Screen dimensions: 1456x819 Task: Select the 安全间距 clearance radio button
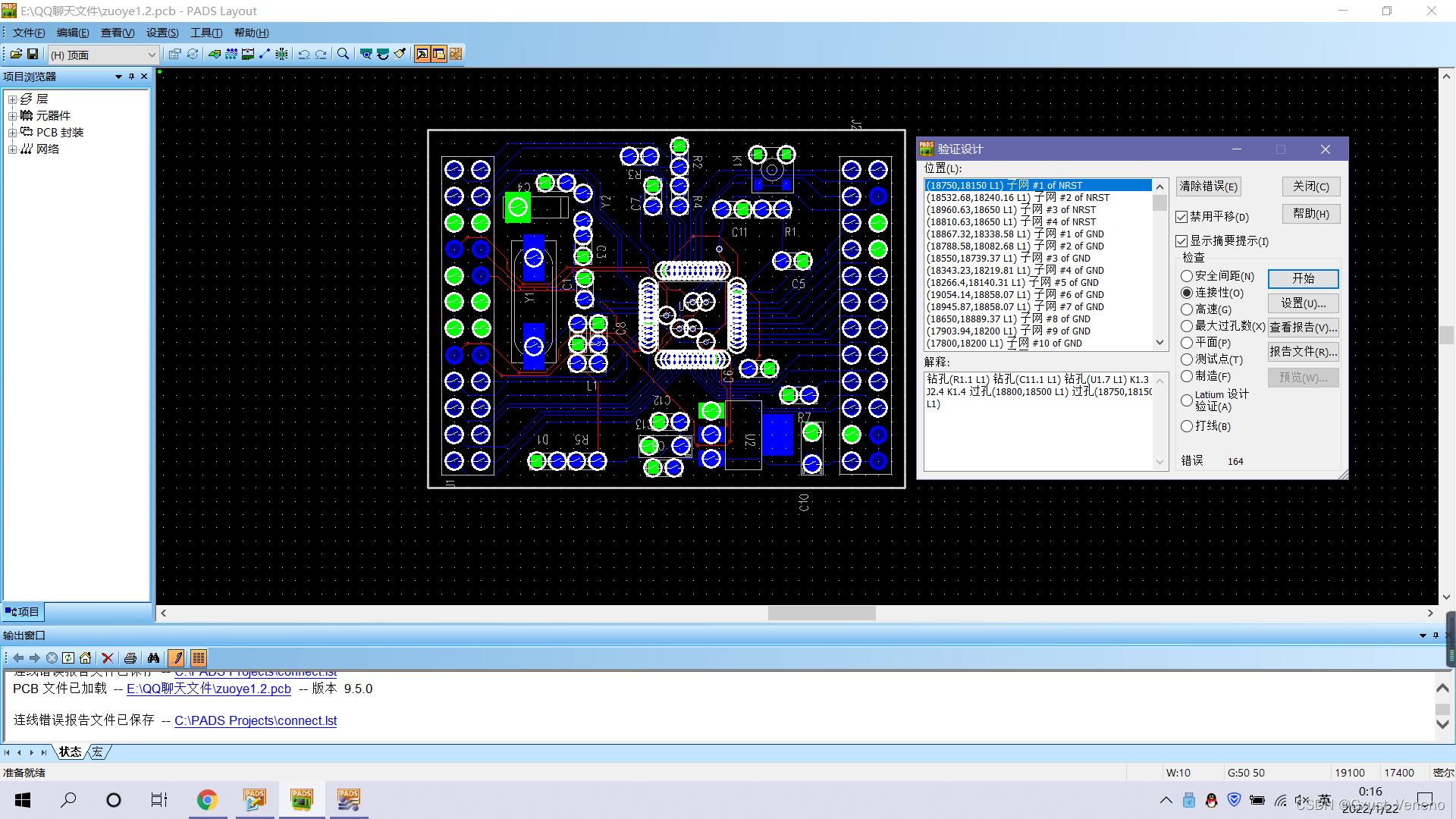pos(1187,276)
